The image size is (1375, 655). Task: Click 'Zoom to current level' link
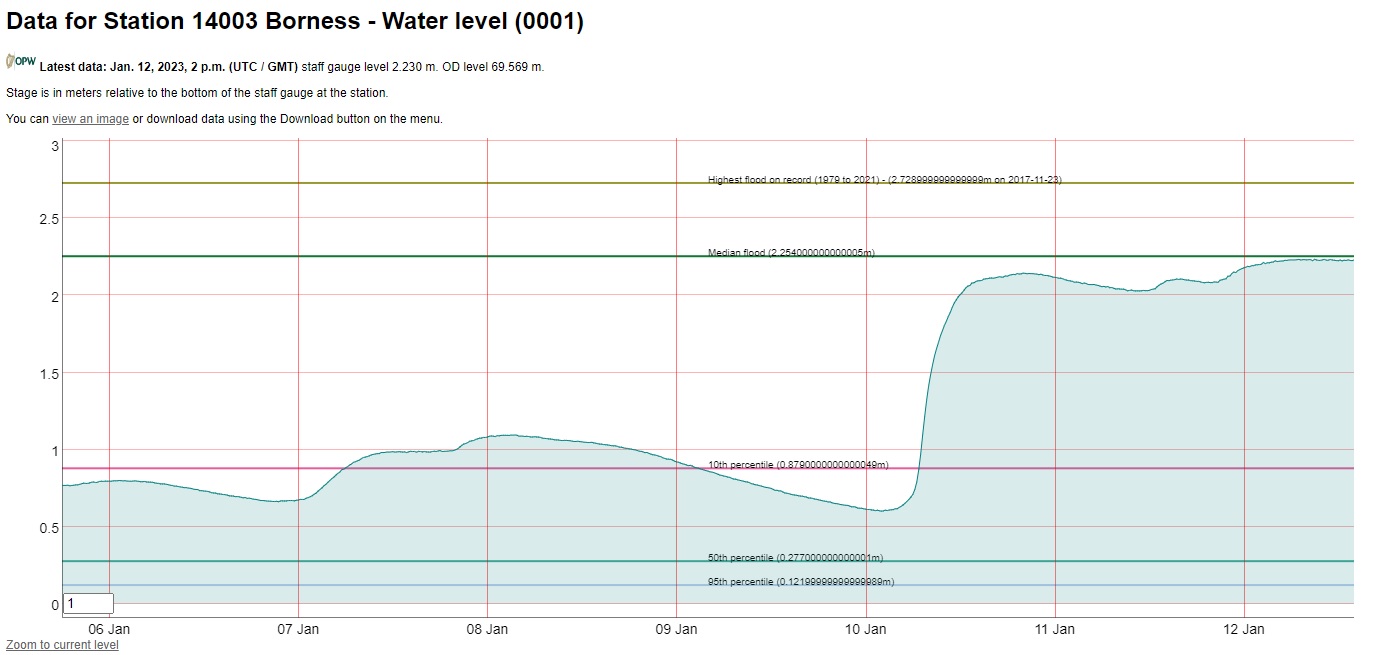(x=62, y=645)
